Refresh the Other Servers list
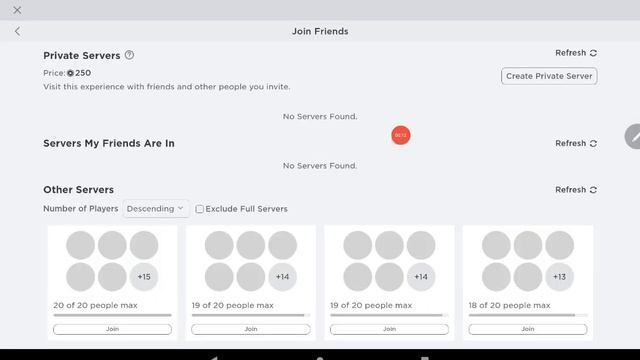 (576, 190)
